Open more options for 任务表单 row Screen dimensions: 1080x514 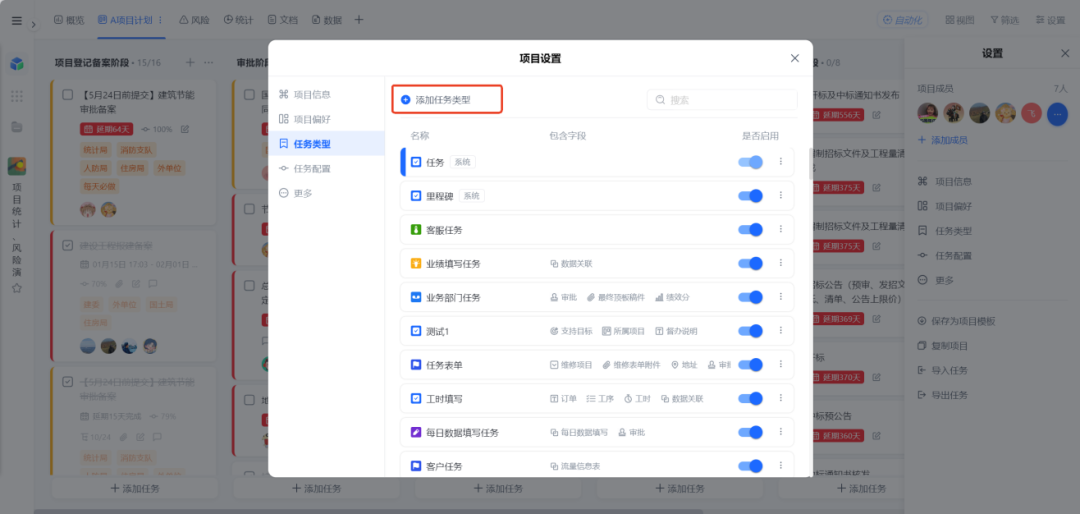click(x=780, y=364)
